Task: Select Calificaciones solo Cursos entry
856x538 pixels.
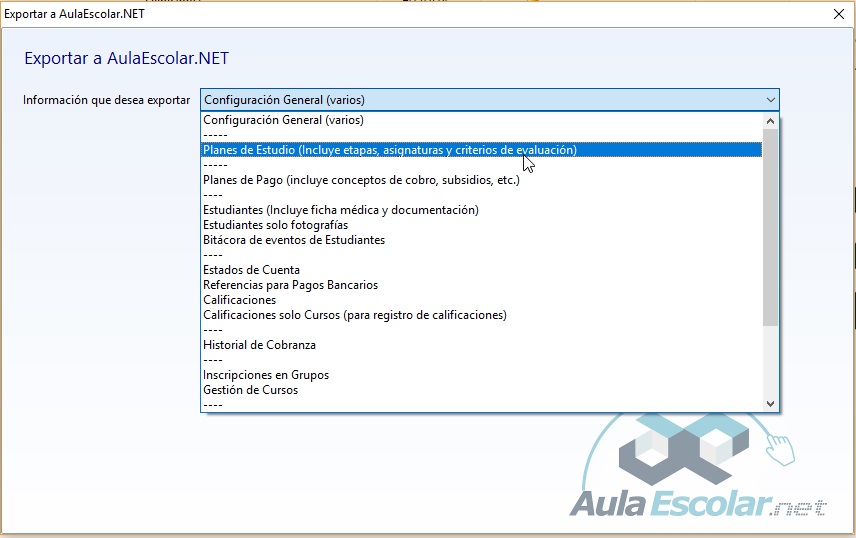Action: point(354,315)
